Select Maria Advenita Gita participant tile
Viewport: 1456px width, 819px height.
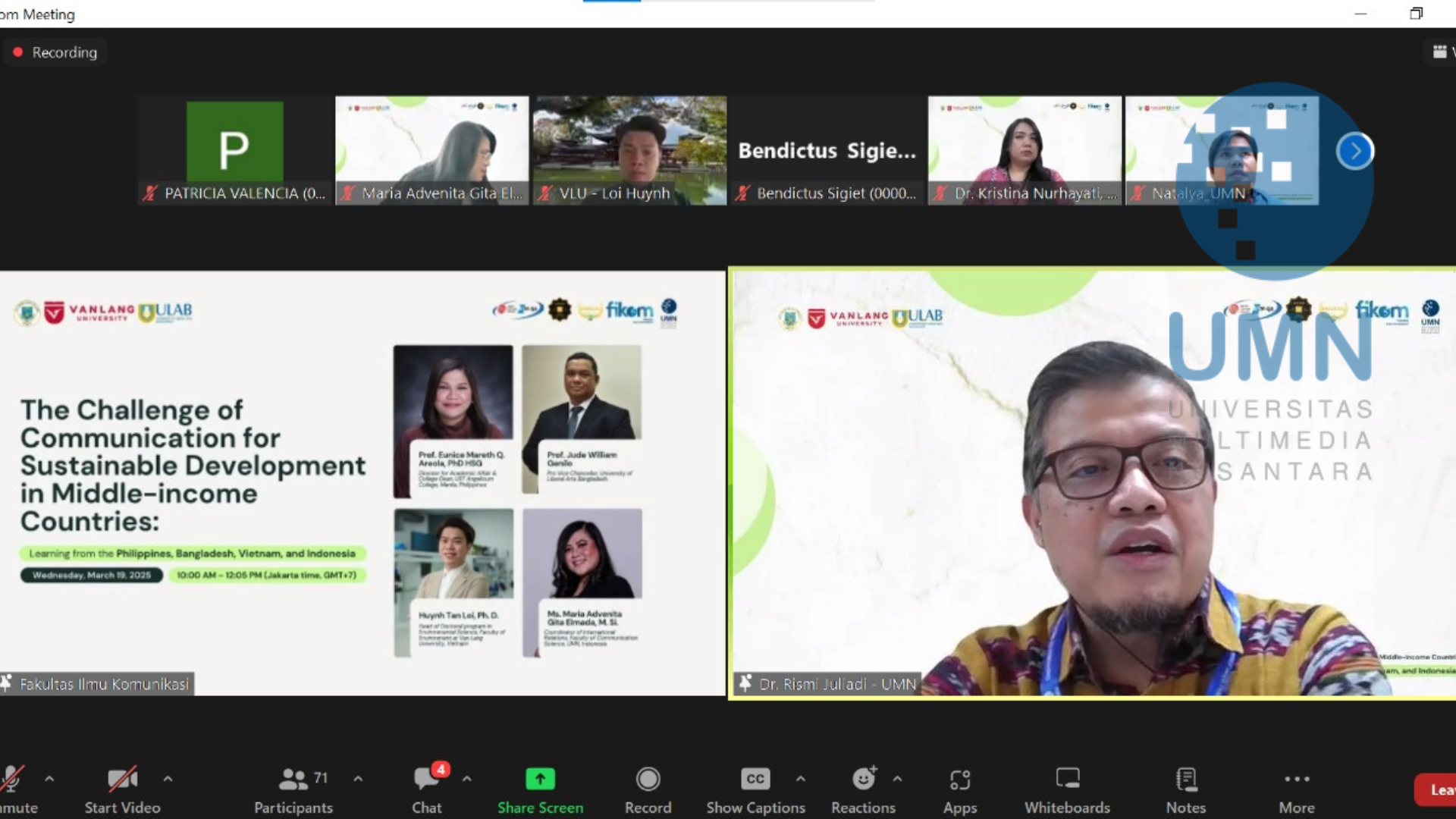coord(432,150)
